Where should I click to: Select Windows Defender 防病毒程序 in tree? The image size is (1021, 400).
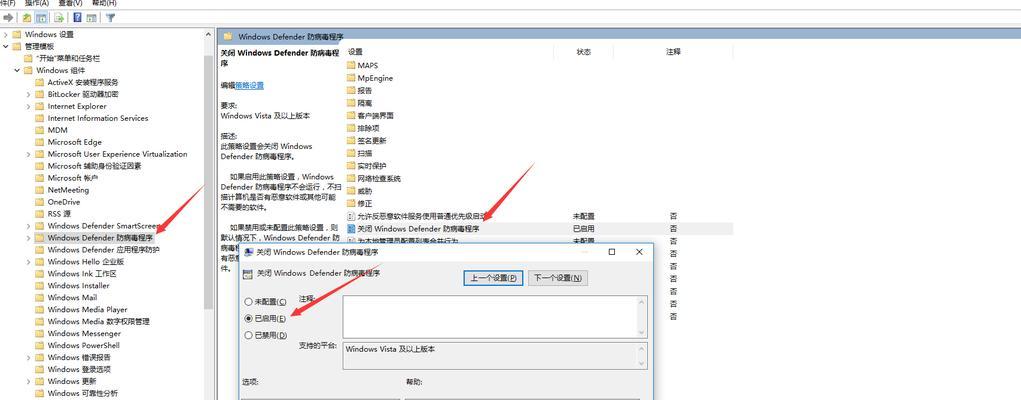click(x=100, y=238)
